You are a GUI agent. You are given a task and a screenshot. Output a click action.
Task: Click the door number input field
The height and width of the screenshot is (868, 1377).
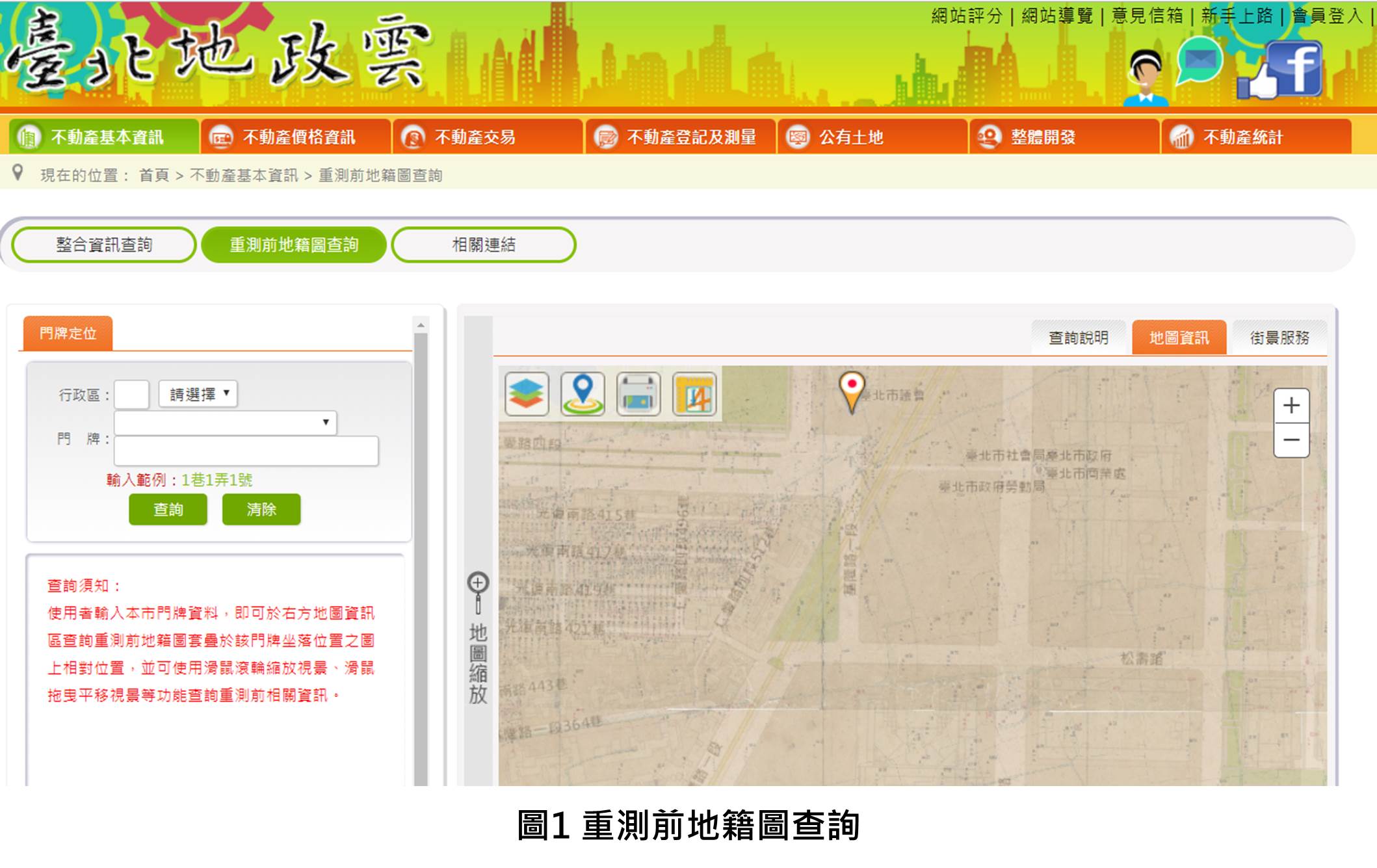point(246,451)
